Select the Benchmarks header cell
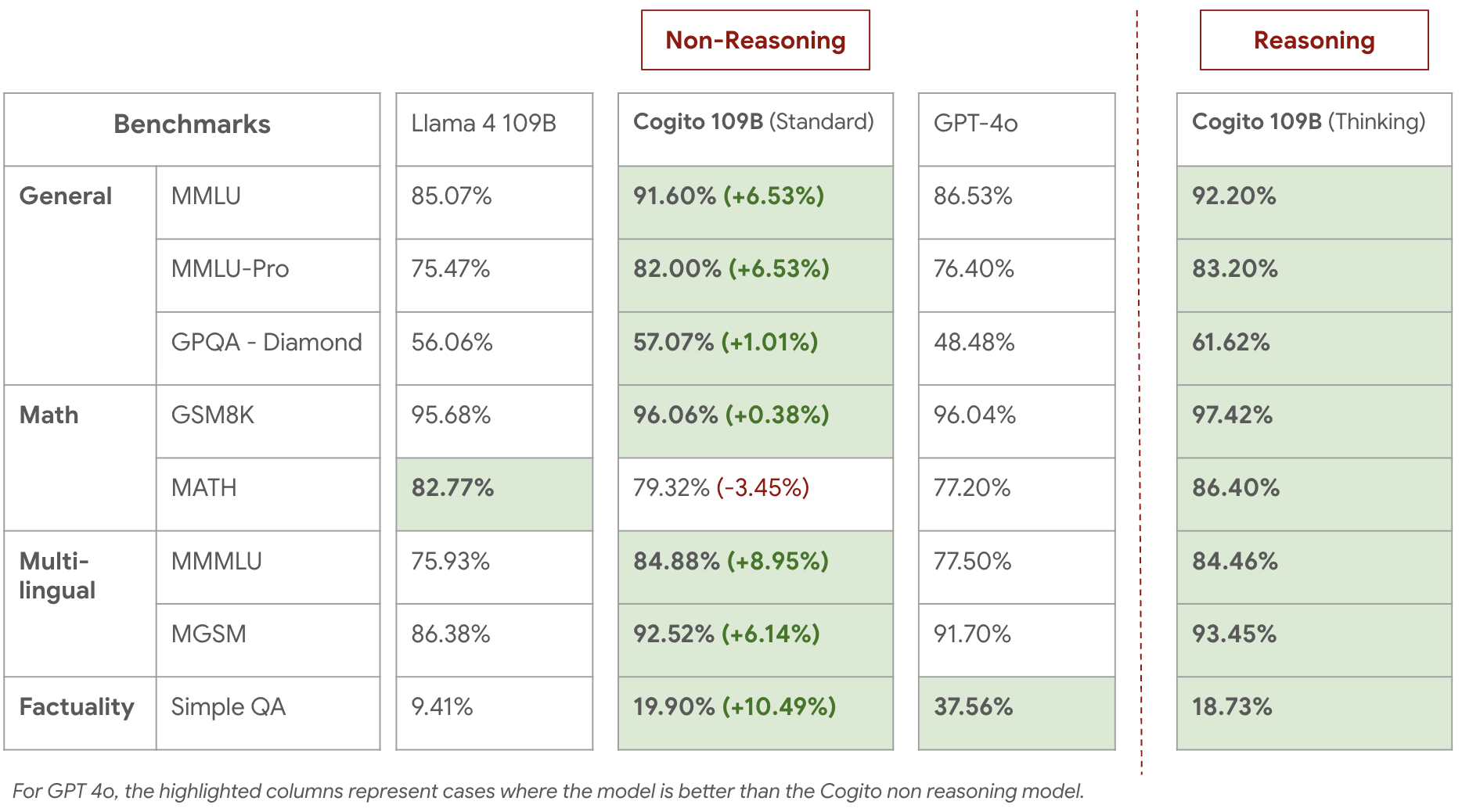Viewport: 1462px width, 812px height. [x=192, y=124]
